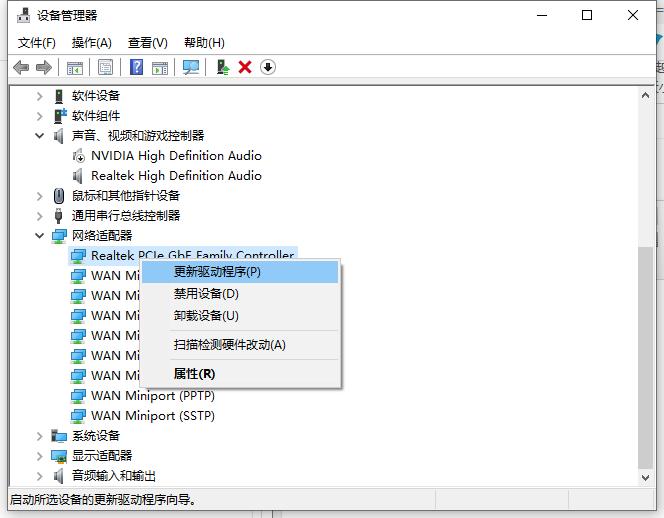Collapse the 声音、视频和游戏控制器 node
Viewport: 664px width, 518px height.
[39, 136]
